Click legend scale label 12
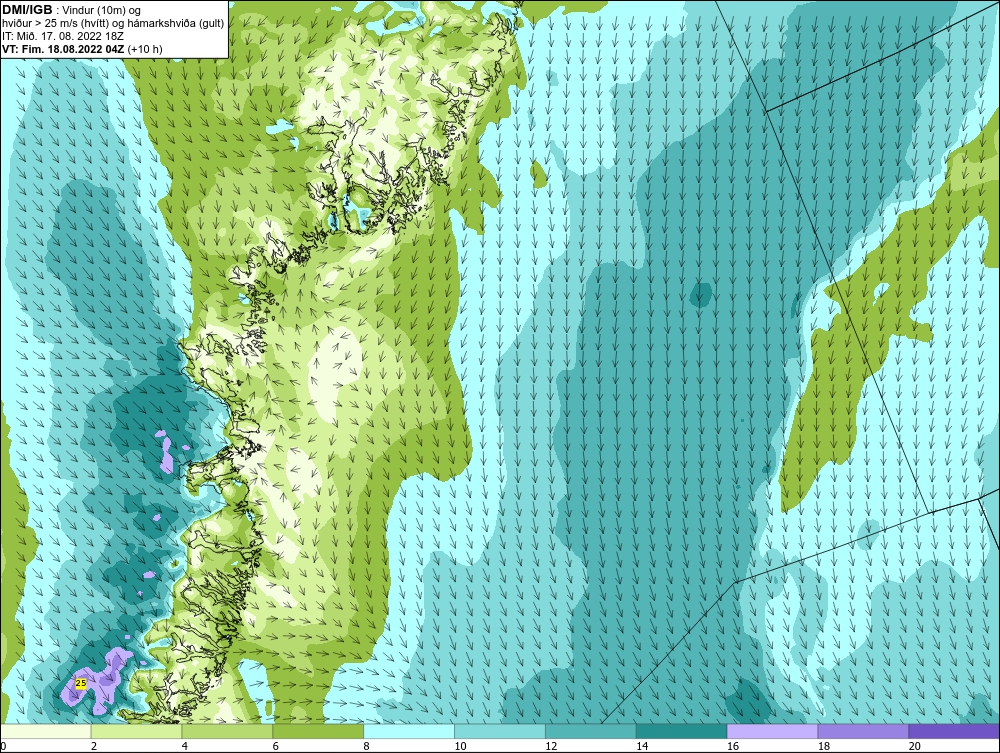The height and width of the screenshot is (753, 1000). click(x=551, y=746)
